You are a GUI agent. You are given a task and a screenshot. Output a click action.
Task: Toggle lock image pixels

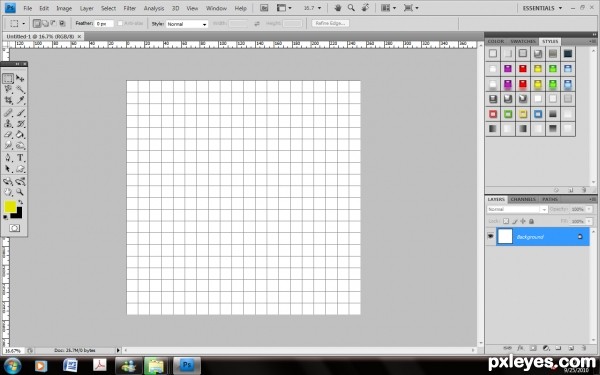click(515, 221)
